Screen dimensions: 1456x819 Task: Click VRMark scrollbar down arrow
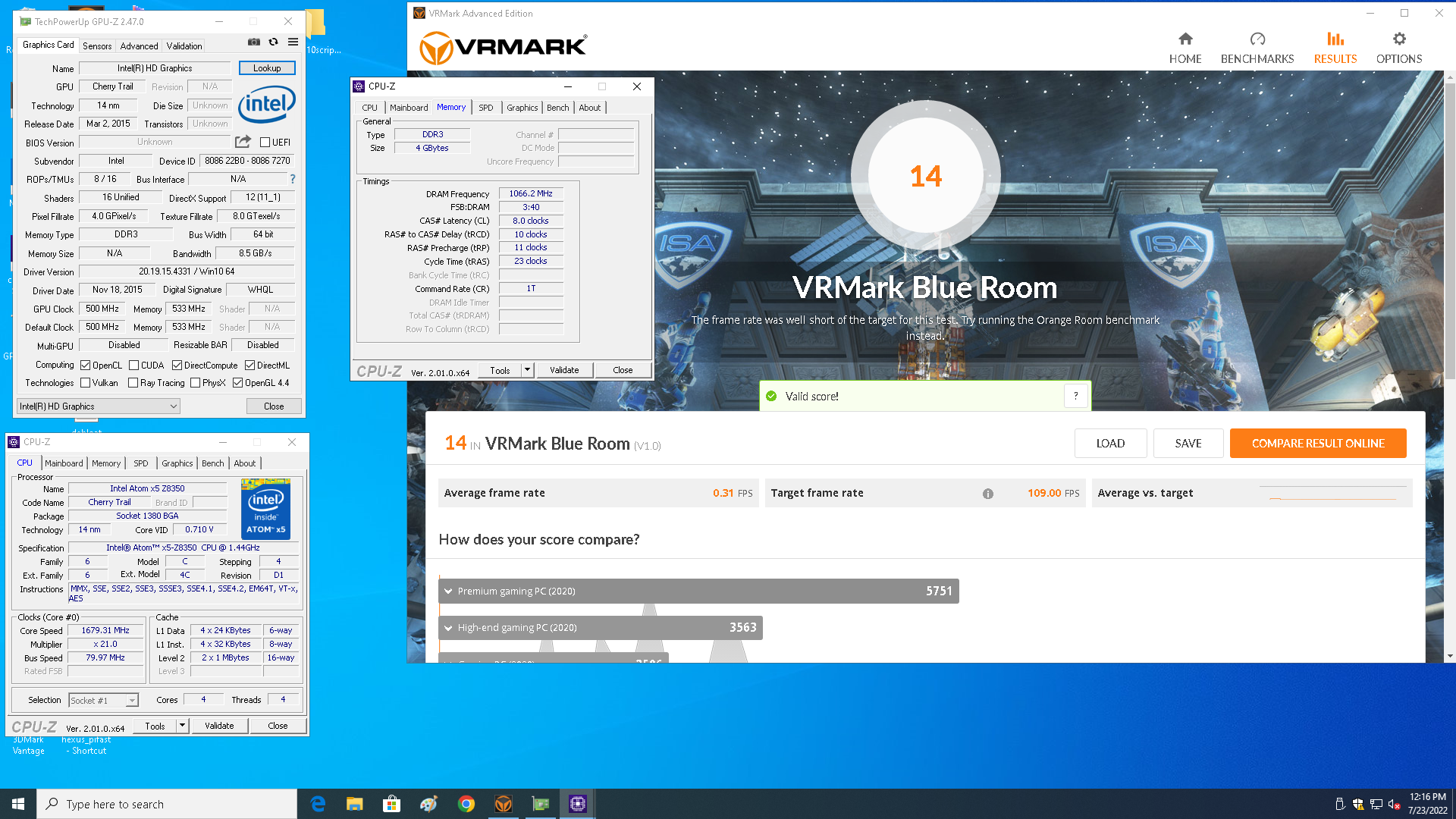[x=1450, y=656]
